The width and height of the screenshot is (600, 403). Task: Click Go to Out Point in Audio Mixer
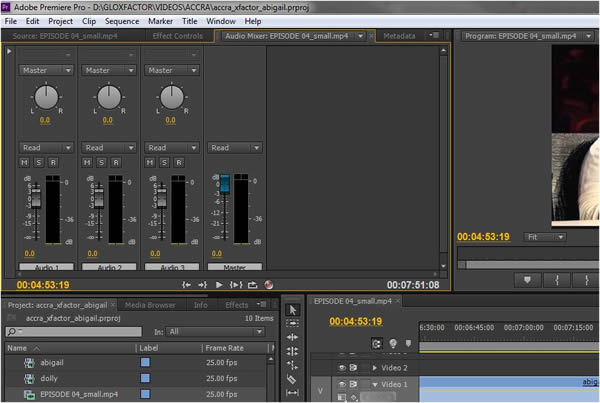pyautogui.click(x=202, y=285)
